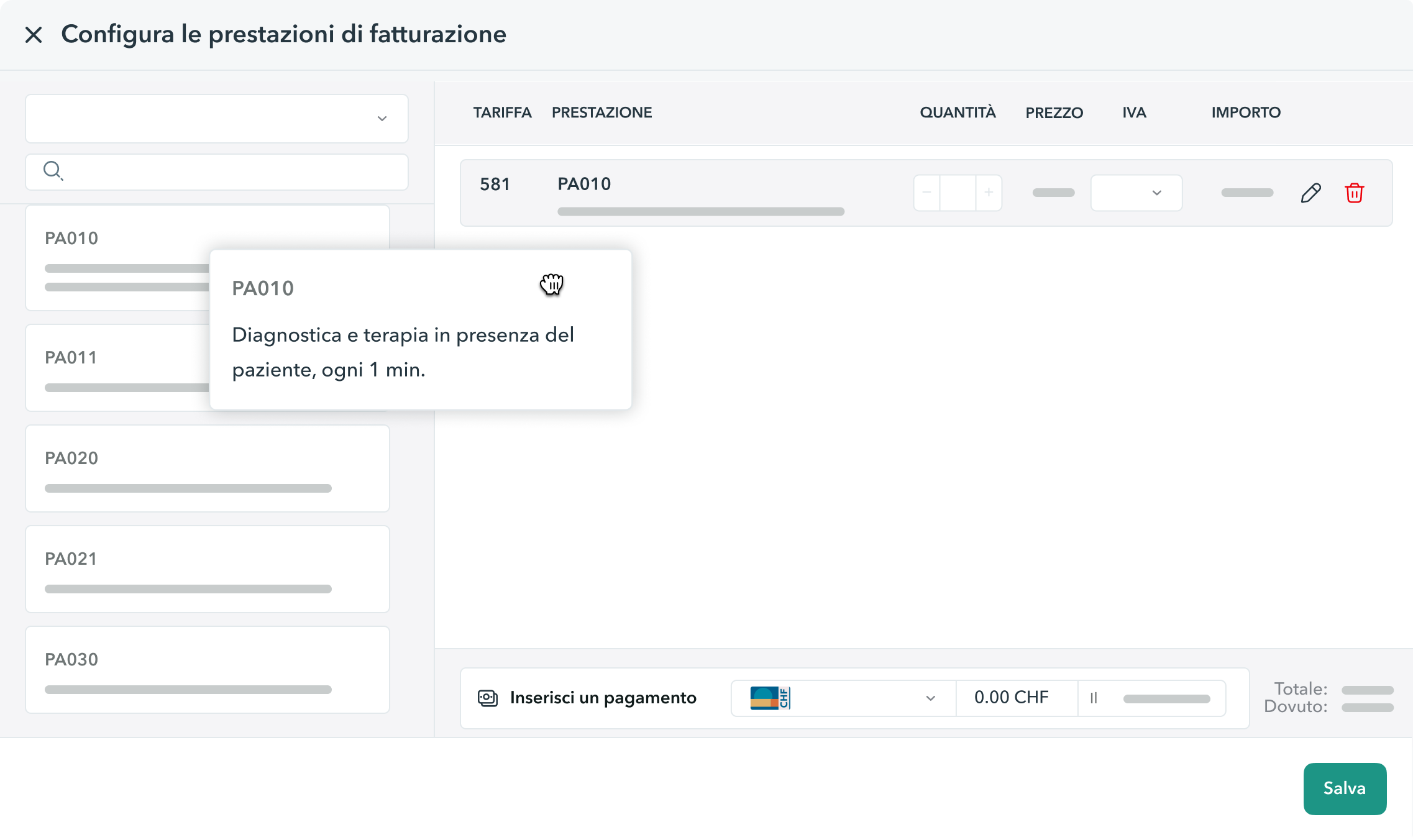
Task: Click the payment cash icon
Action: (x=488, y=698)
